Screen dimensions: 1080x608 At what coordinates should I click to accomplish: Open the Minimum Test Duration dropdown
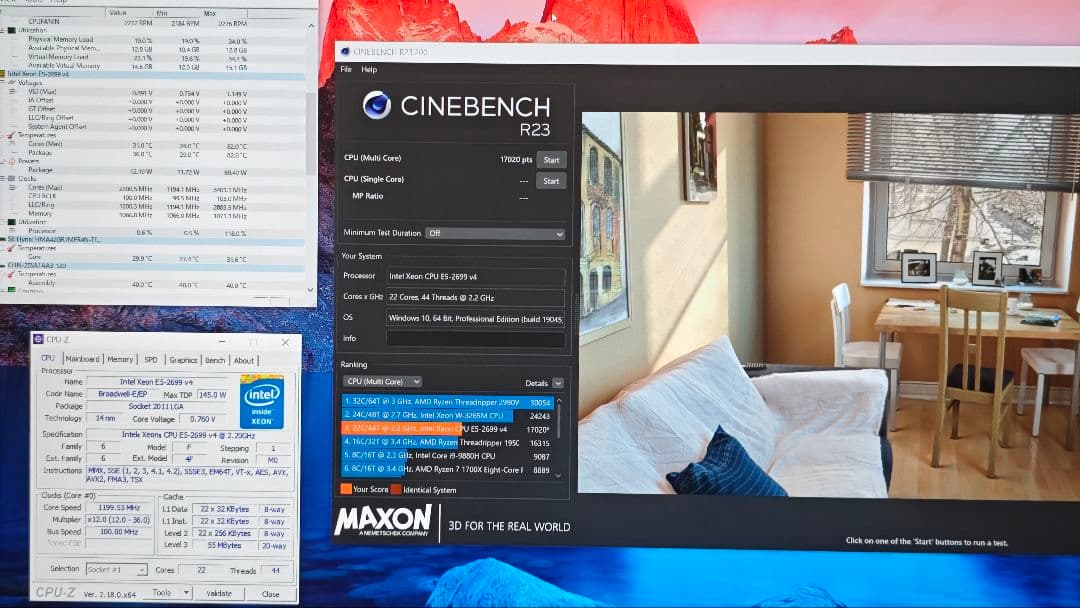click(x=495, y=233)
